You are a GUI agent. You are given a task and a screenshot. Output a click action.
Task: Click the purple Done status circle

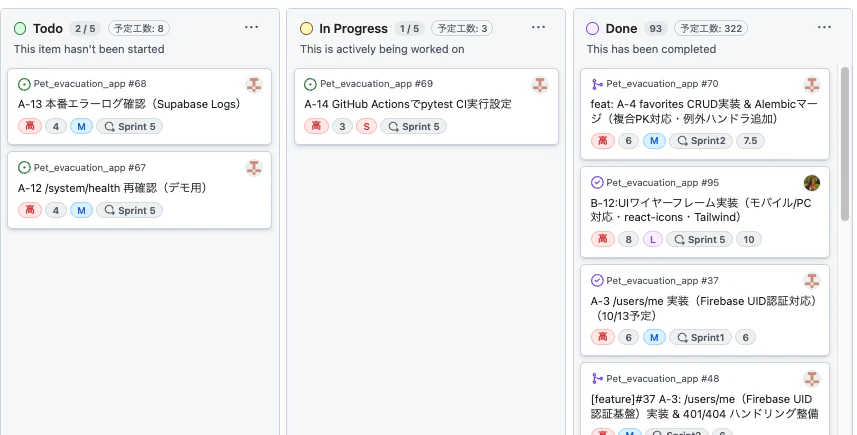click(592, 28)
